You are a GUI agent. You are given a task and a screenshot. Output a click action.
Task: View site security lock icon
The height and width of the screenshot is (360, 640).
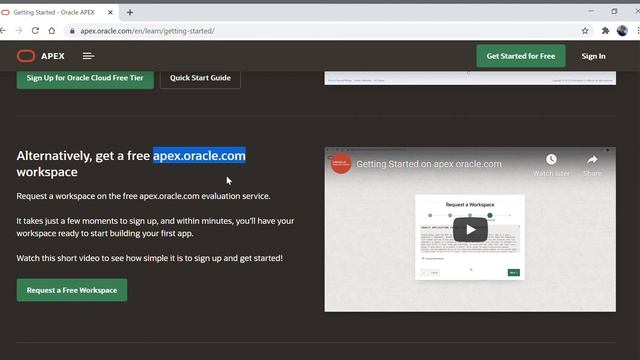pos(72,31)
